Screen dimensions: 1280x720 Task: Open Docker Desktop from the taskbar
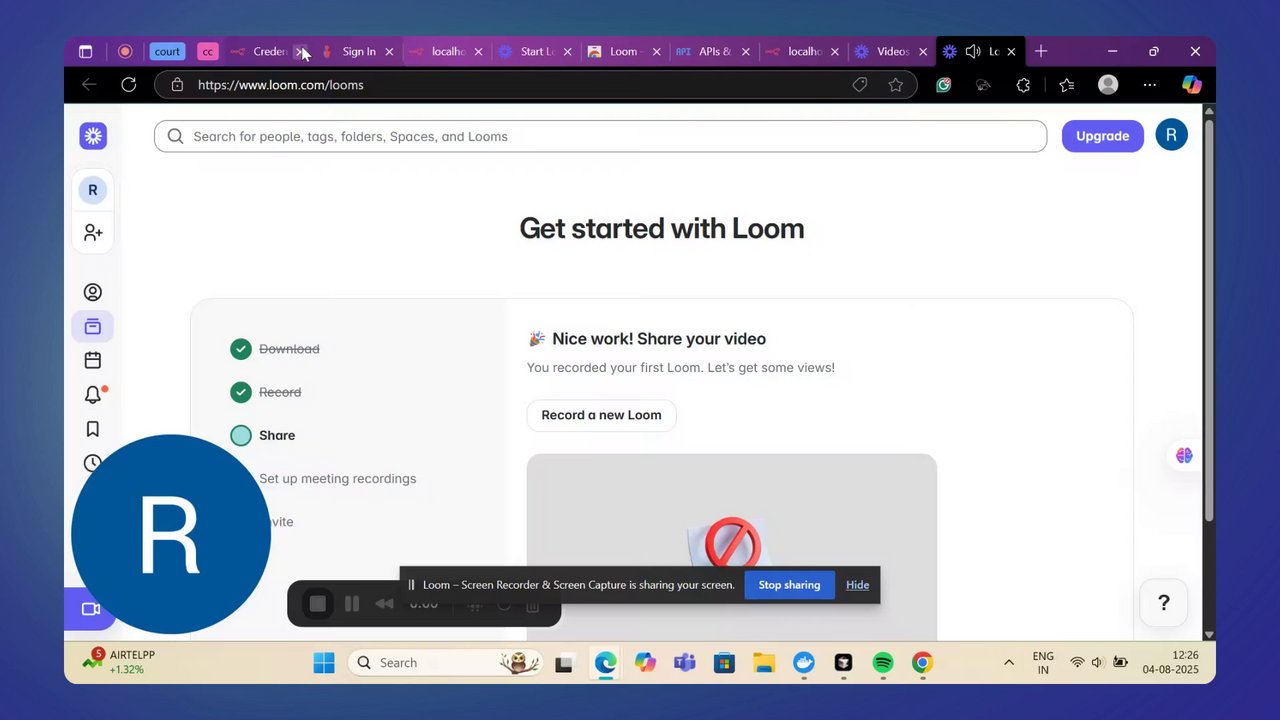(x=803, y=662)
